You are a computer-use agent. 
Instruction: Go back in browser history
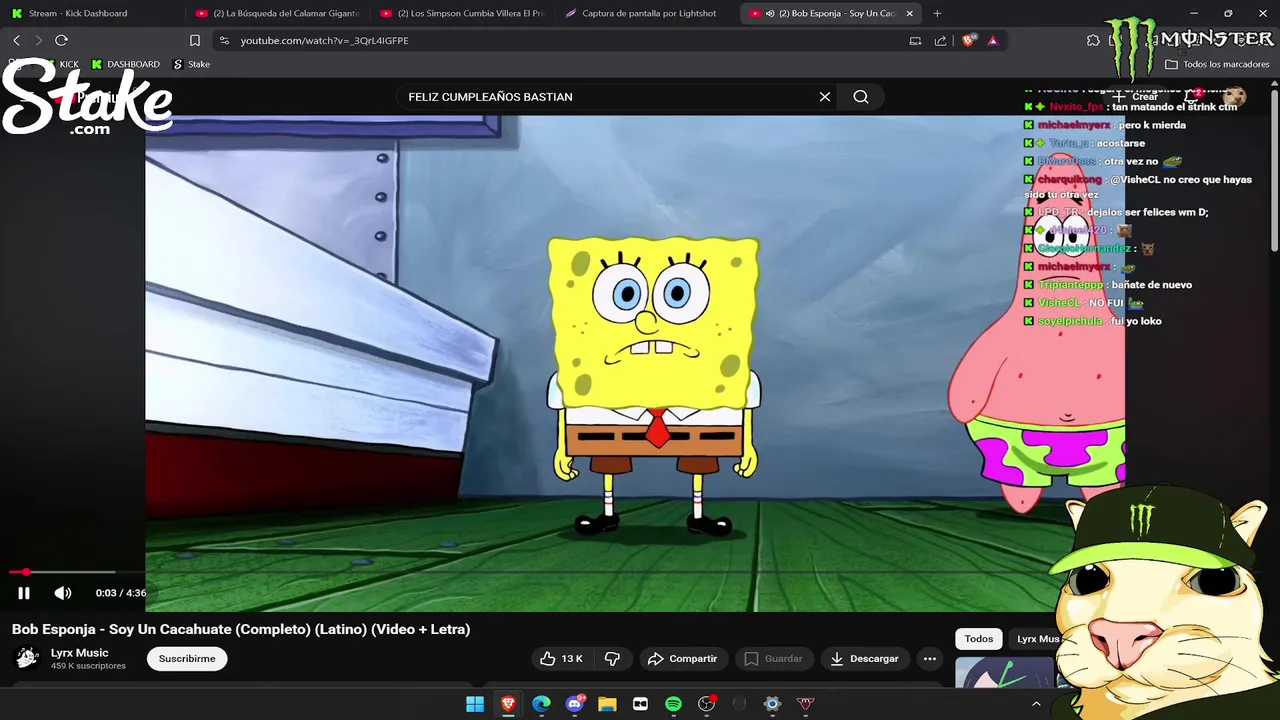16,40
